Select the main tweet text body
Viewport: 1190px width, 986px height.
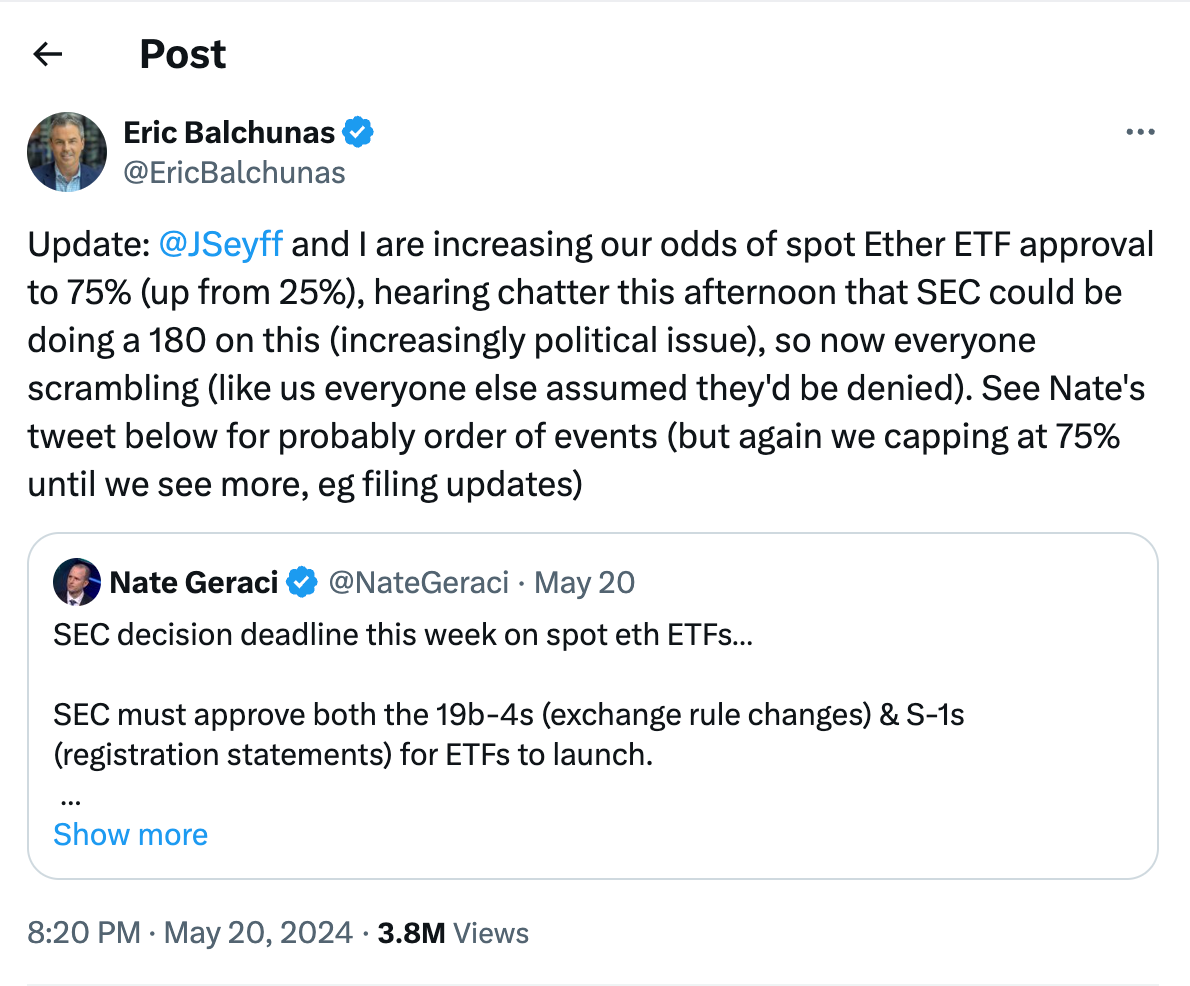tap(590, 365)
